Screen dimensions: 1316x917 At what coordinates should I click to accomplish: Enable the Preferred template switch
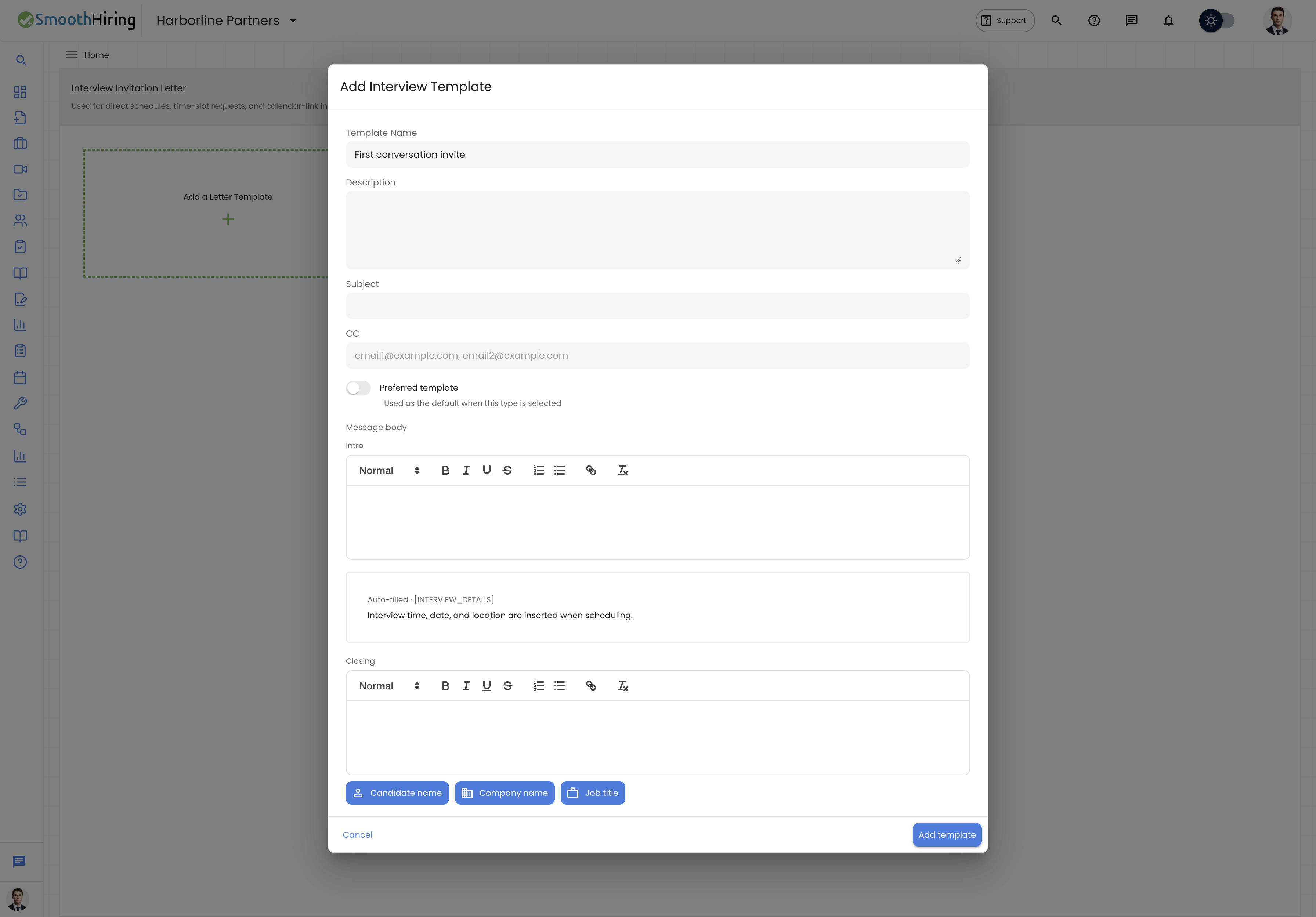coord(358,388)
